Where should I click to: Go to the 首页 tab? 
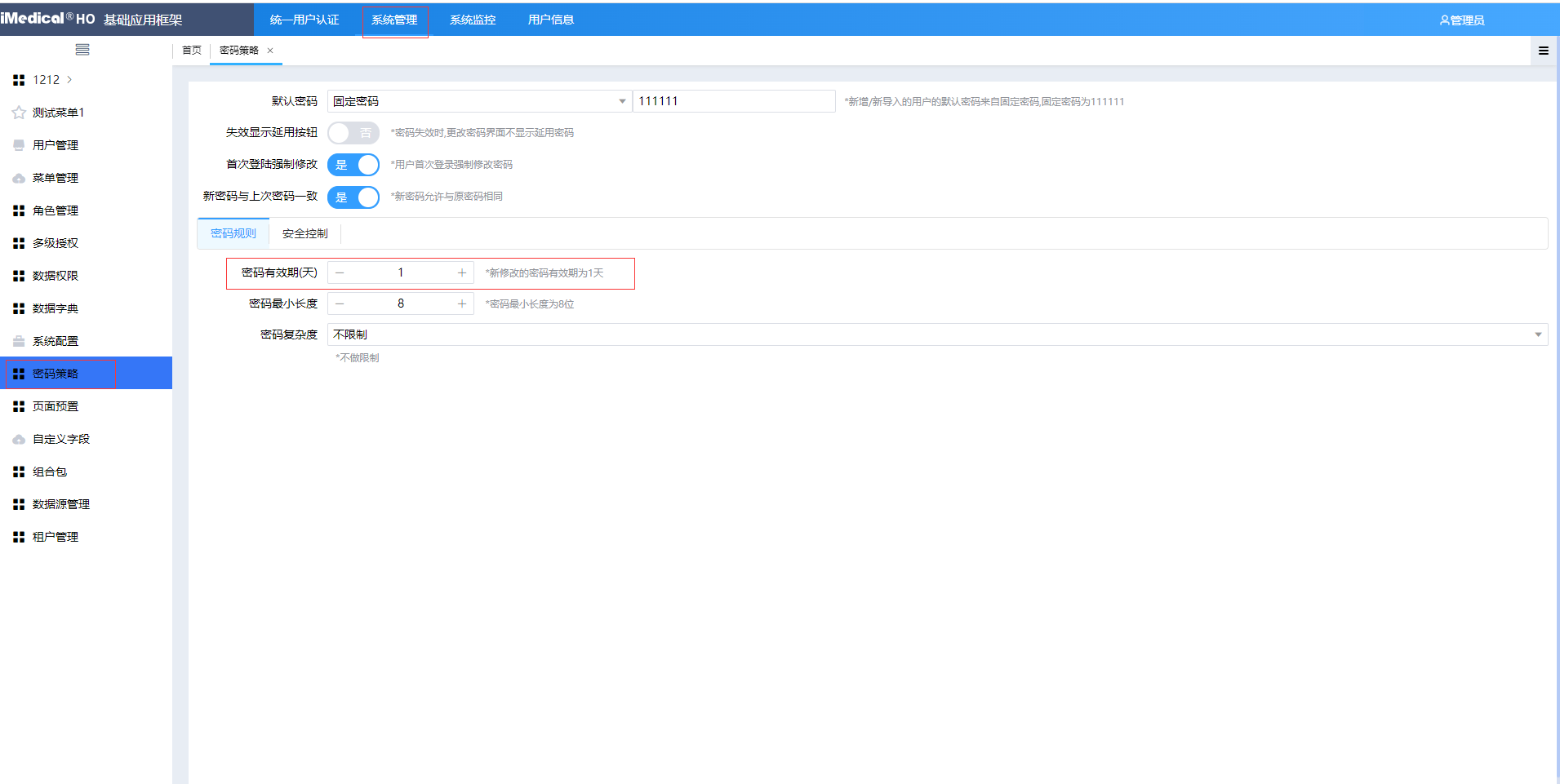coord(192,51)
